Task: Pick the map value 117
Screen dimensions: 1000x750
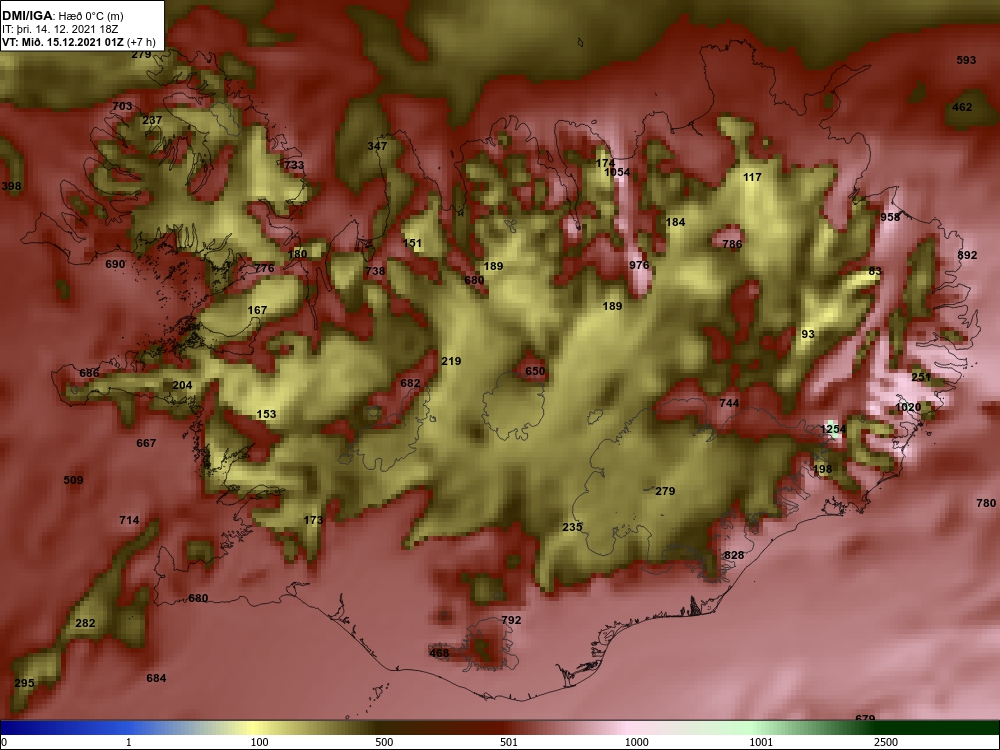Action: tap(753, 177)
